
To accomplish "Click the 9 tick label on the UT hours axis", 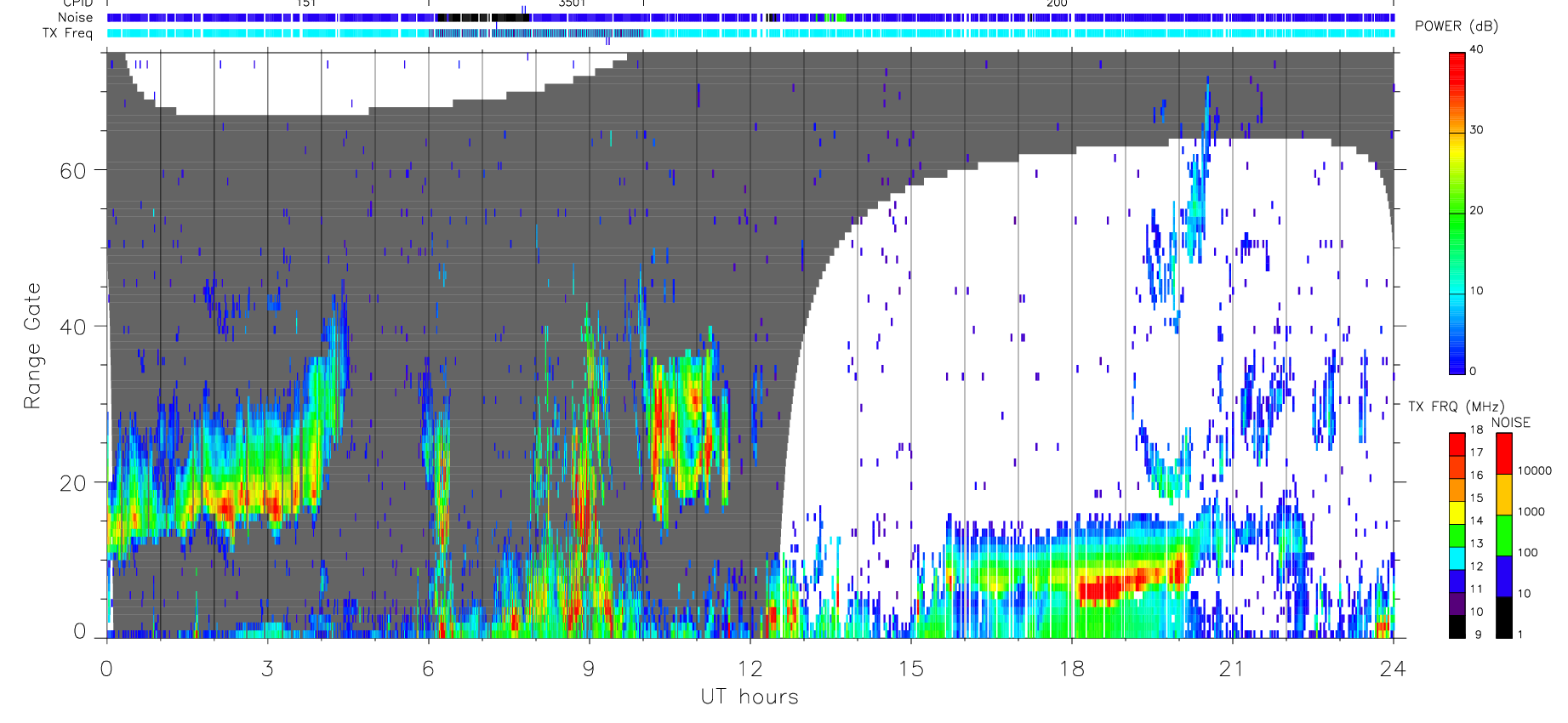I will pyautogui.click(x=589, y=669).
